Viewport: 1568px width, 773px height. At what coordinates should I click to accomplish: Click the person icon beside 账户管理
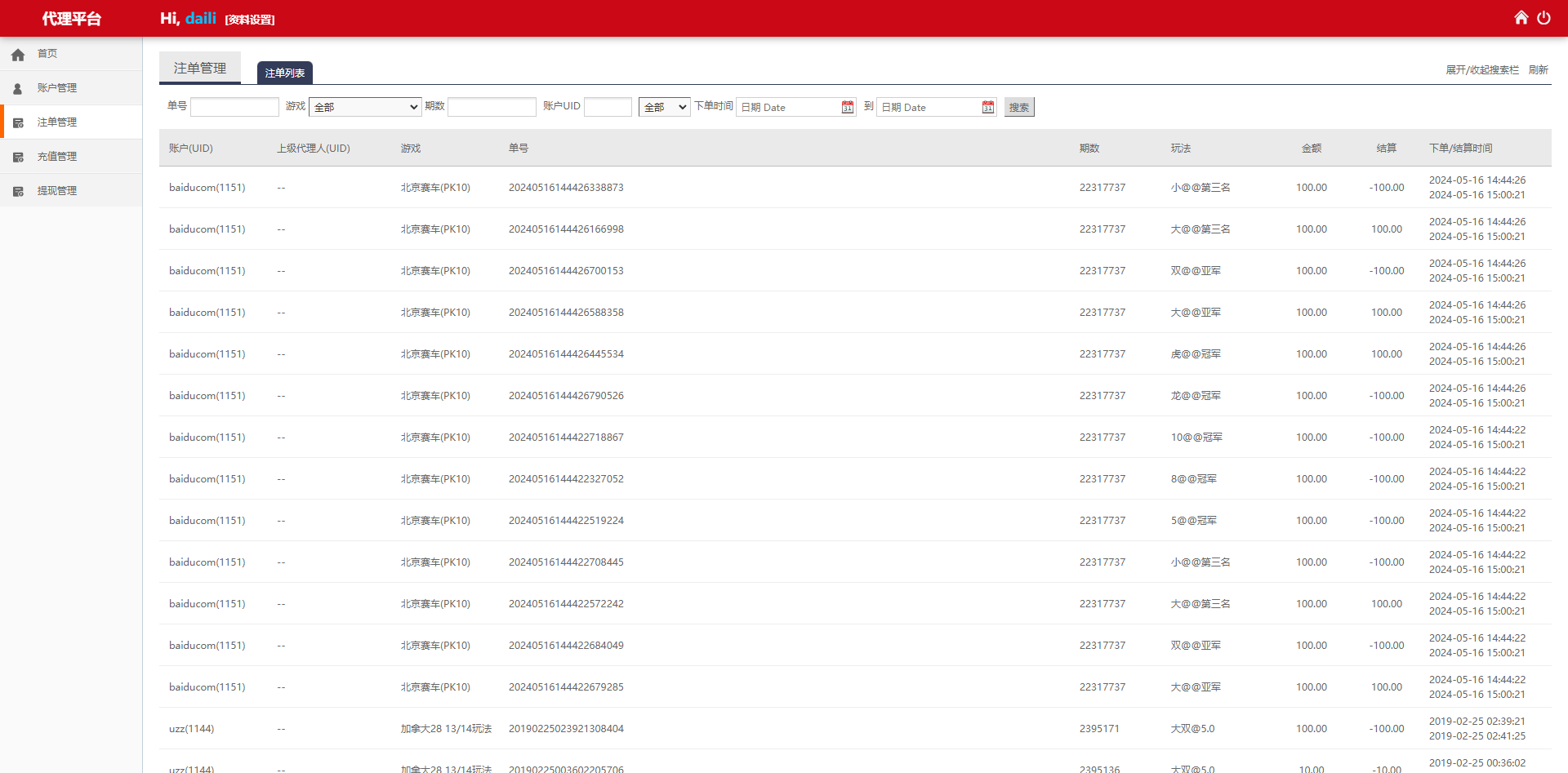[x=18, y=89]
